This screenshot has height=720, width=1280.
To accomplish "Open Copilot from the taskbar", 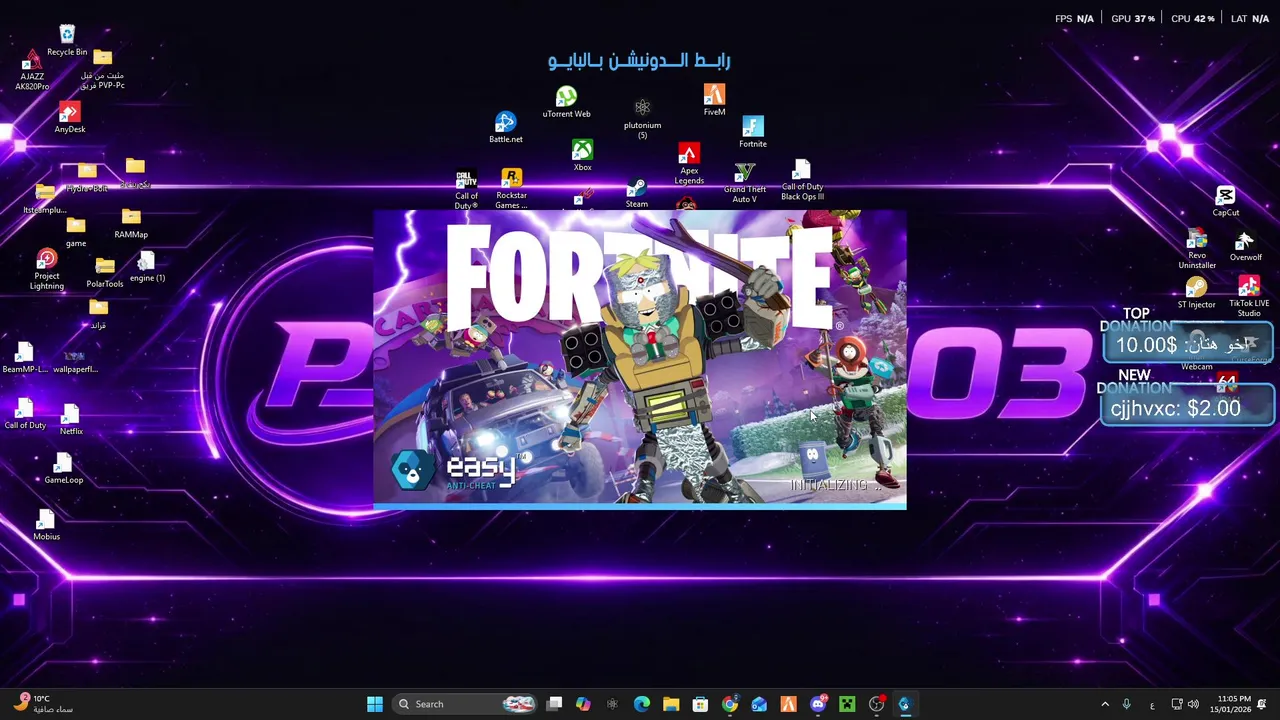I will click(583, 704).
